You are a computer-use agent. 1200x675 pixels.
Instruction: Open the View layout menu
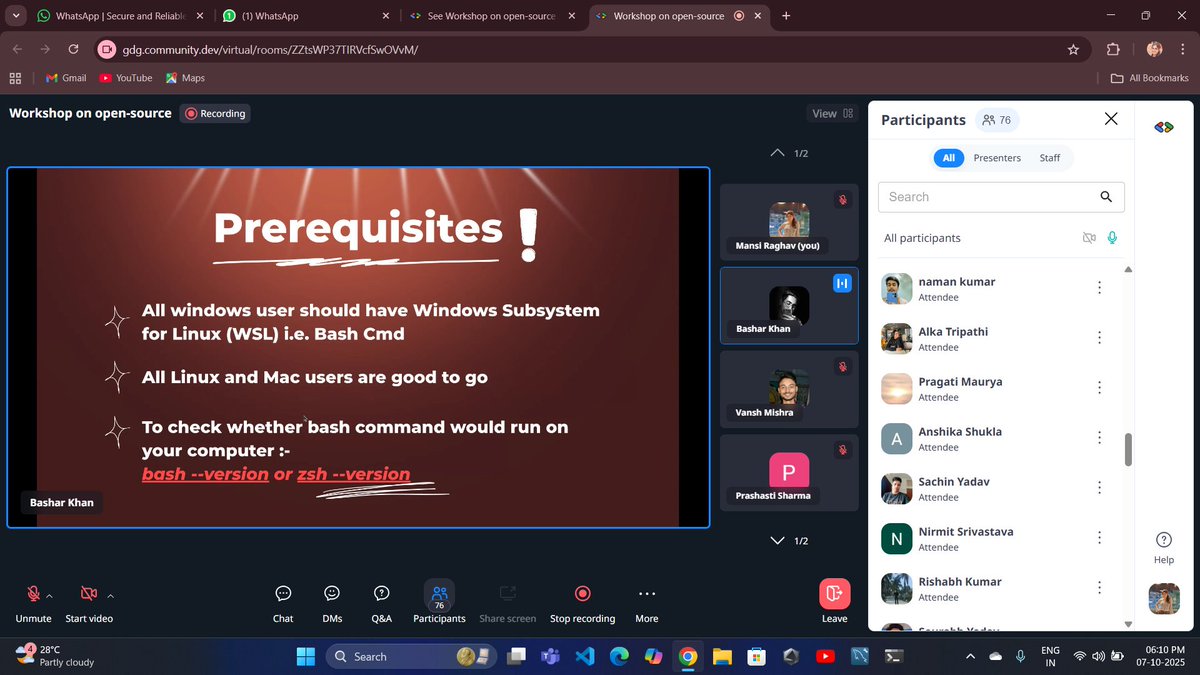coord(832,114)
